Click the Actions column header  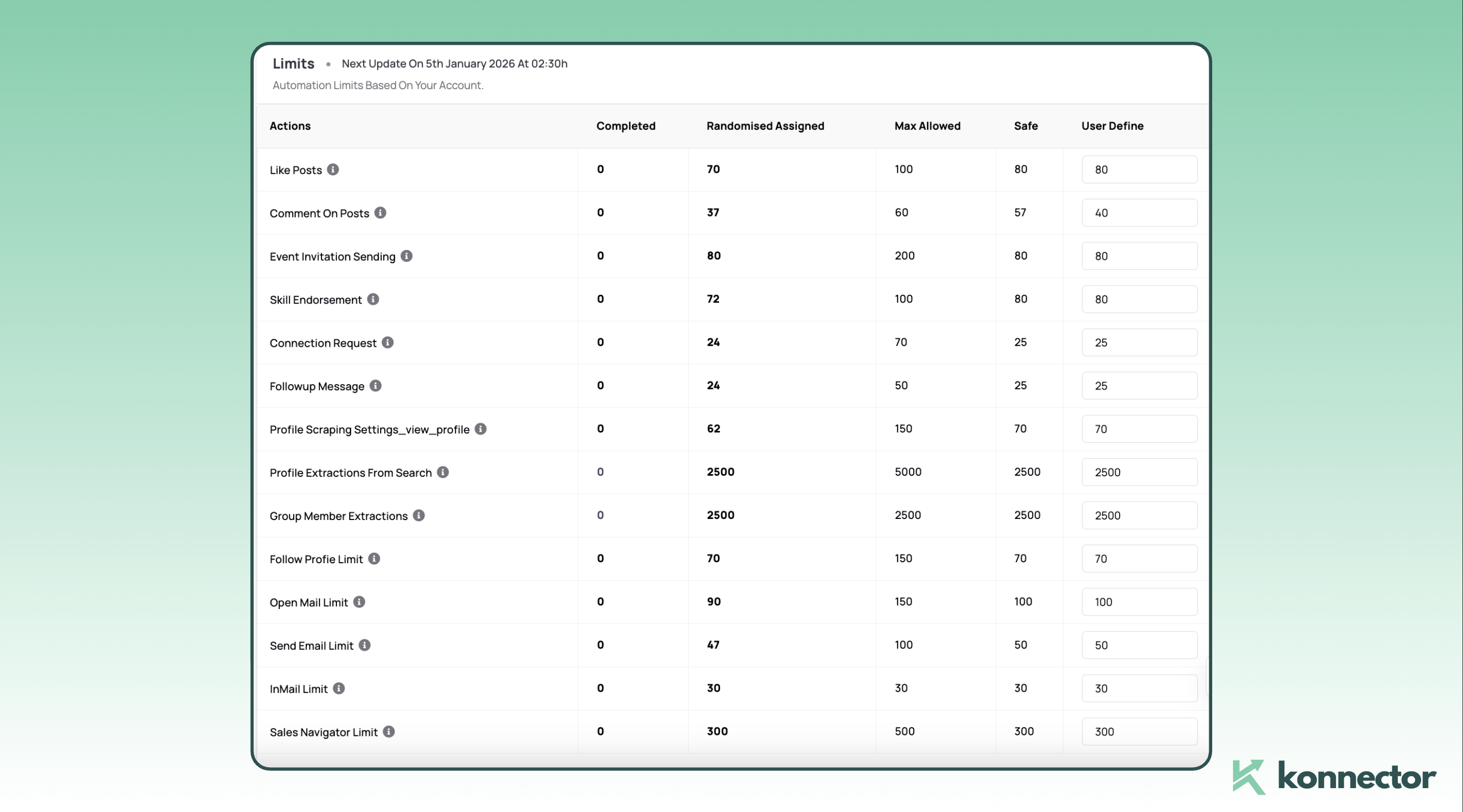coord(290,125)
